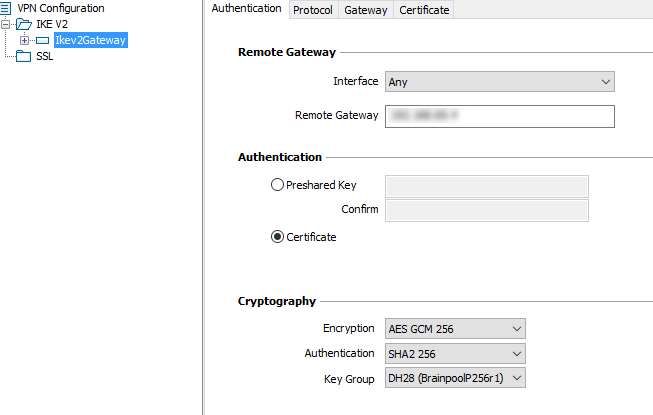653x415 pixels.
Task: Select the Certificate authentication radio button
Action: [277, 237]
